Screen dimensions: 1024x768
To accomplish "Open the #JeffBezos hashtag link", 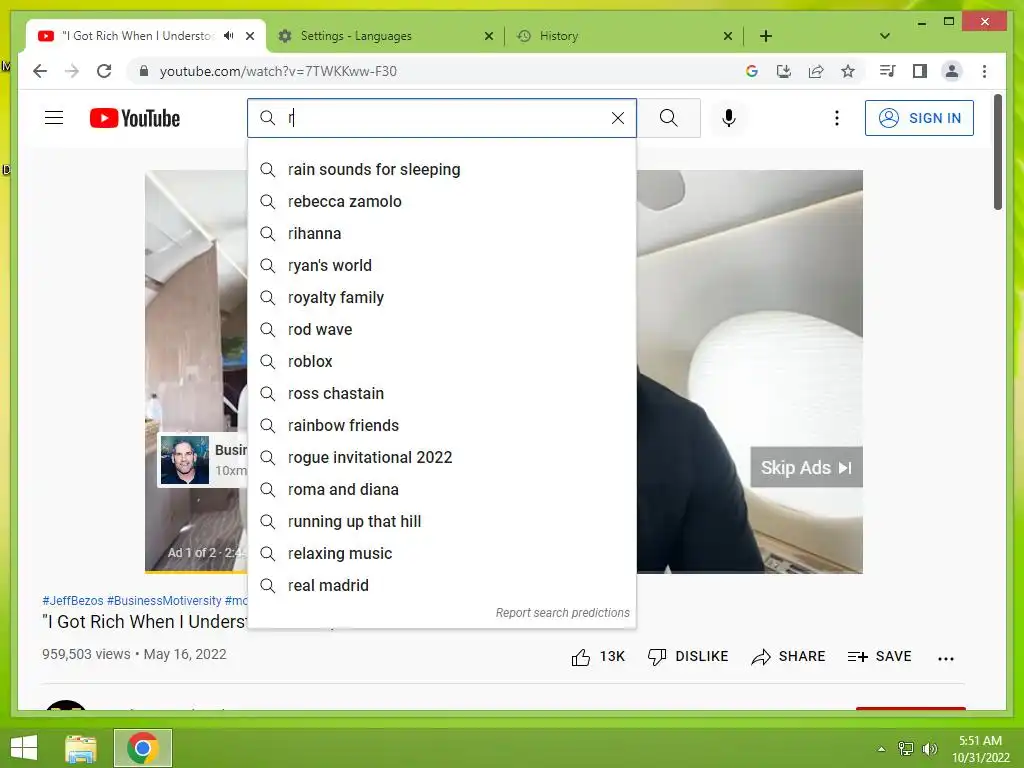I will click(x=72, y=600).
